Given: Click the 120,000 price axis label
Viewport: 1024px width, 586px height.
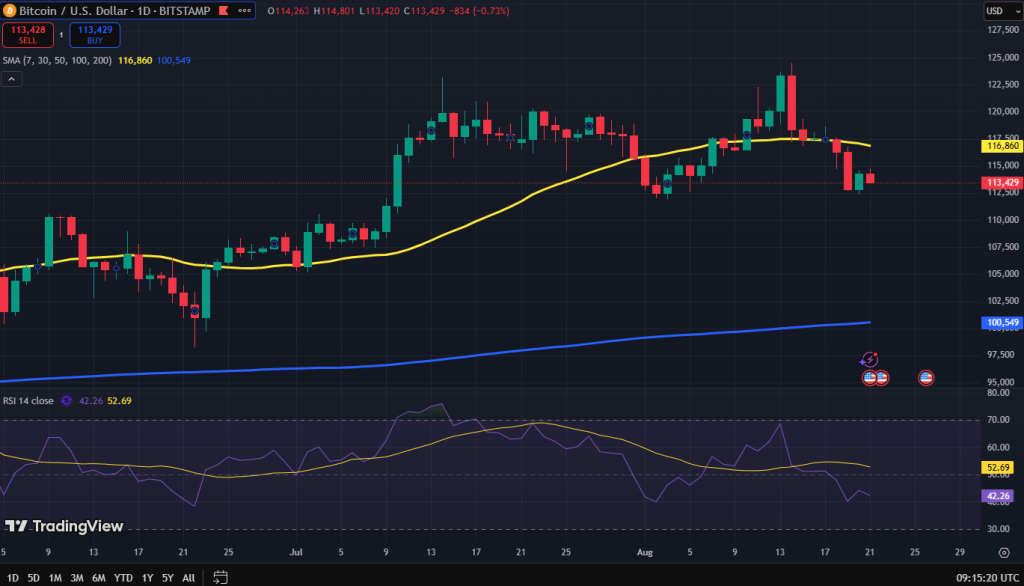Looking at the screenshot, I should [x=1003, y=111].
